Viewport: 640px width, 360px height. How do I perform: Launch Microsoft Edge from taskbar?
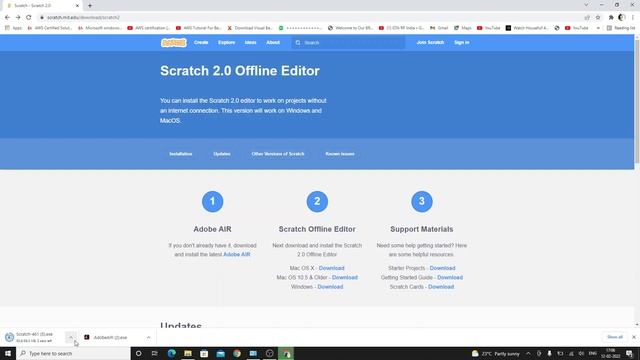(x=171, y=353)
